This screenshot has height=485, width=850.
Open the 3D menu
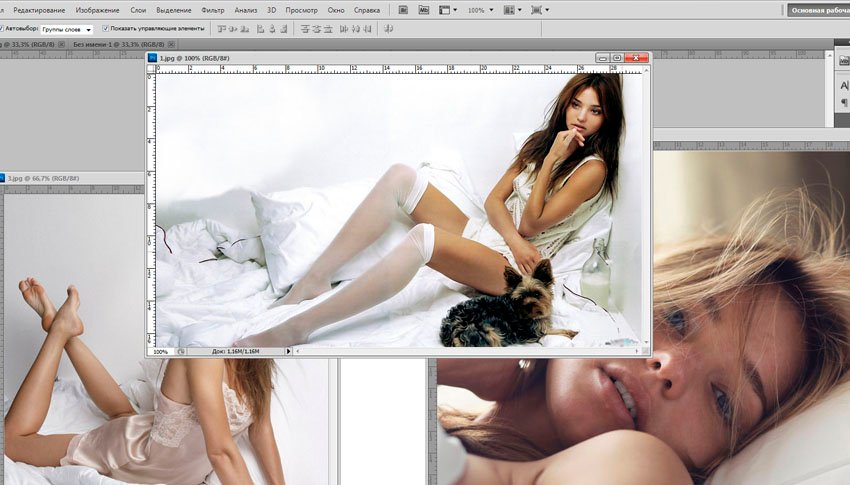[x=272, y=10]
